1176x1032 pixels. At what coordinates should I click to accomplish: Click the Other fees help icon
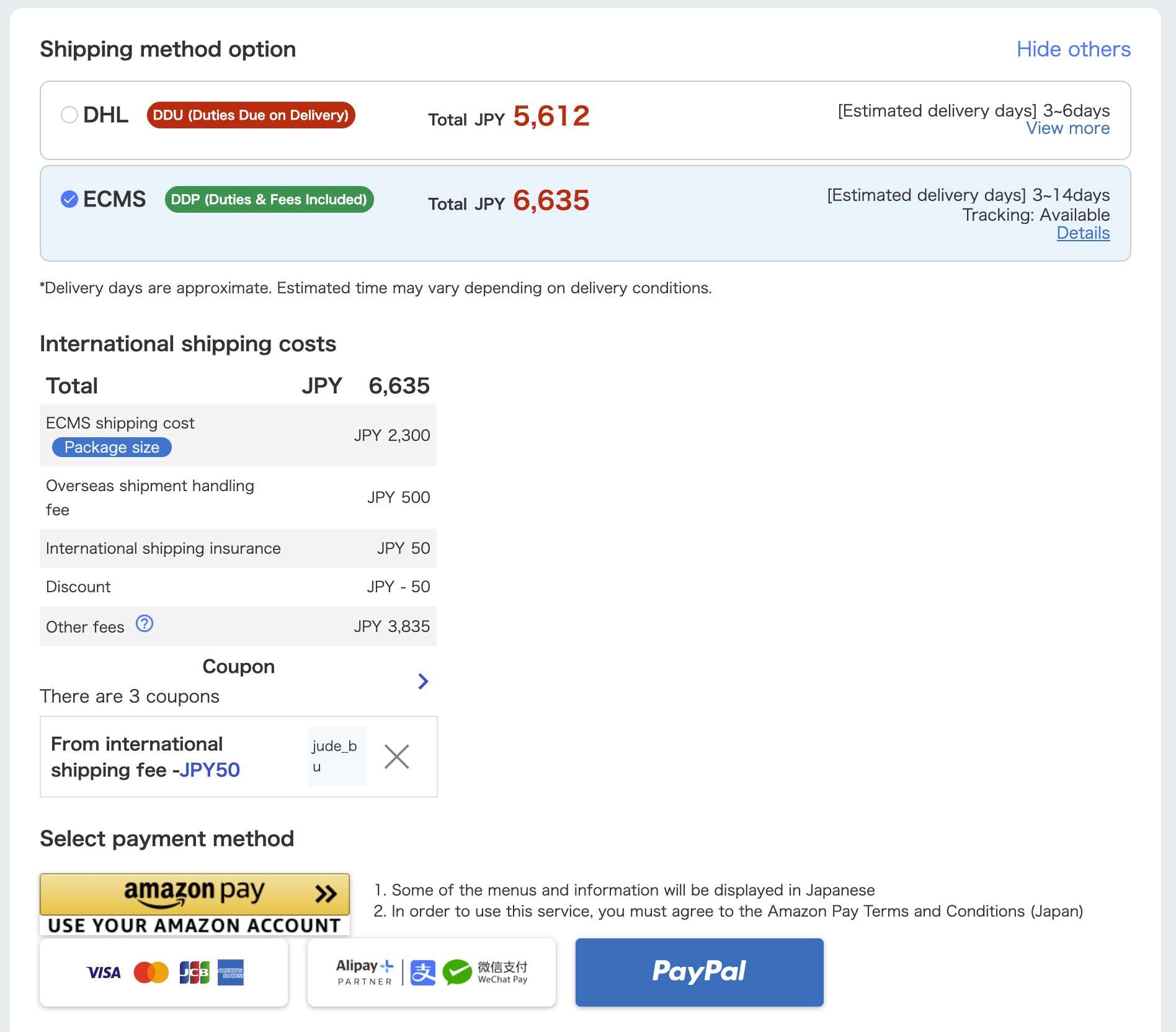click(145, 624)
